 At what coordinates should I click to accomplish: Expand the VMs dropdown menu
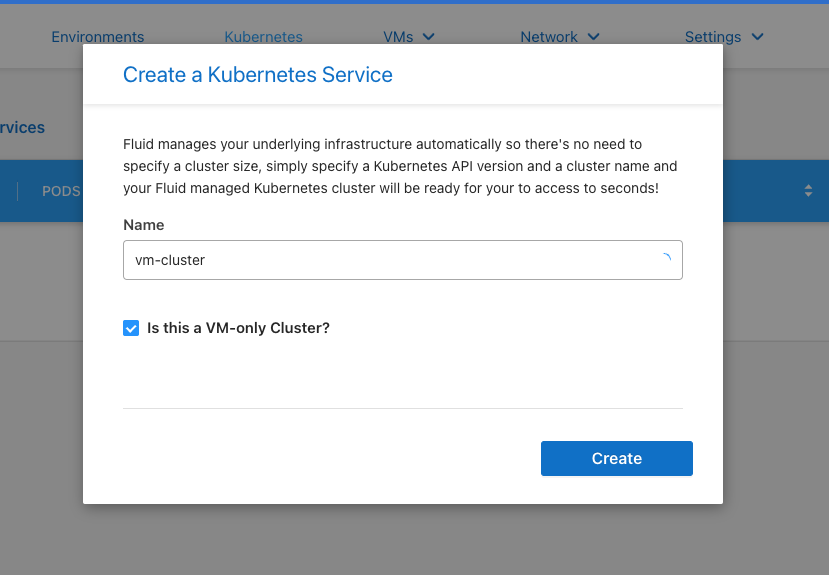[x=409, y=37]
